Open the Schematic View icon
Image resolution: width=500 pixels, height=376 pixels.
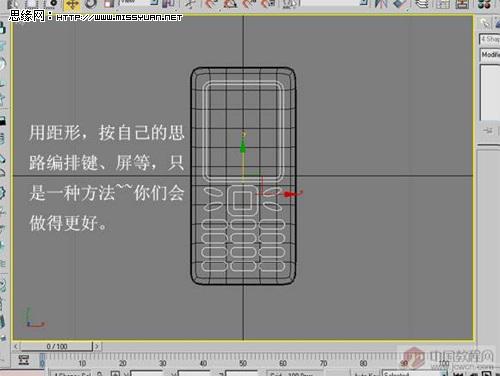tap(462, 3)
